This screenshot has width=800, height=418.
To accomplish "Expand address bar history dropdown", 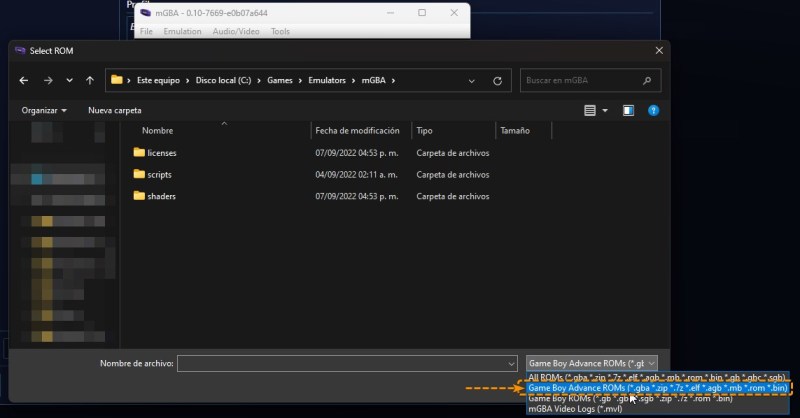I will [471, 81].
